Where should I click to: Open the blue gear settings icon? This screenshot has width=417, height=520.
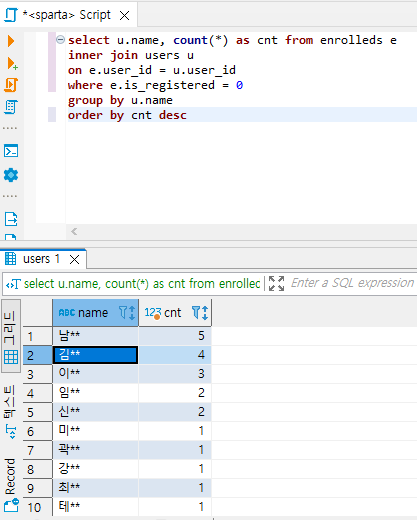(x=11, y=175)
